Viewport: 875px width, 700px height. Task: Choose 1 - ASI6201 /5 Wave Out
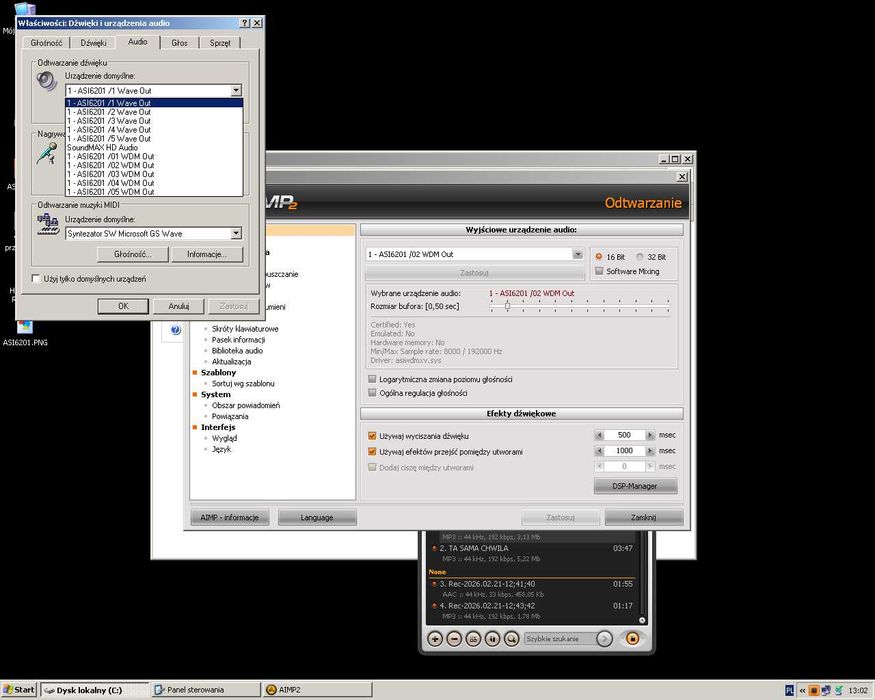point(154,138)
